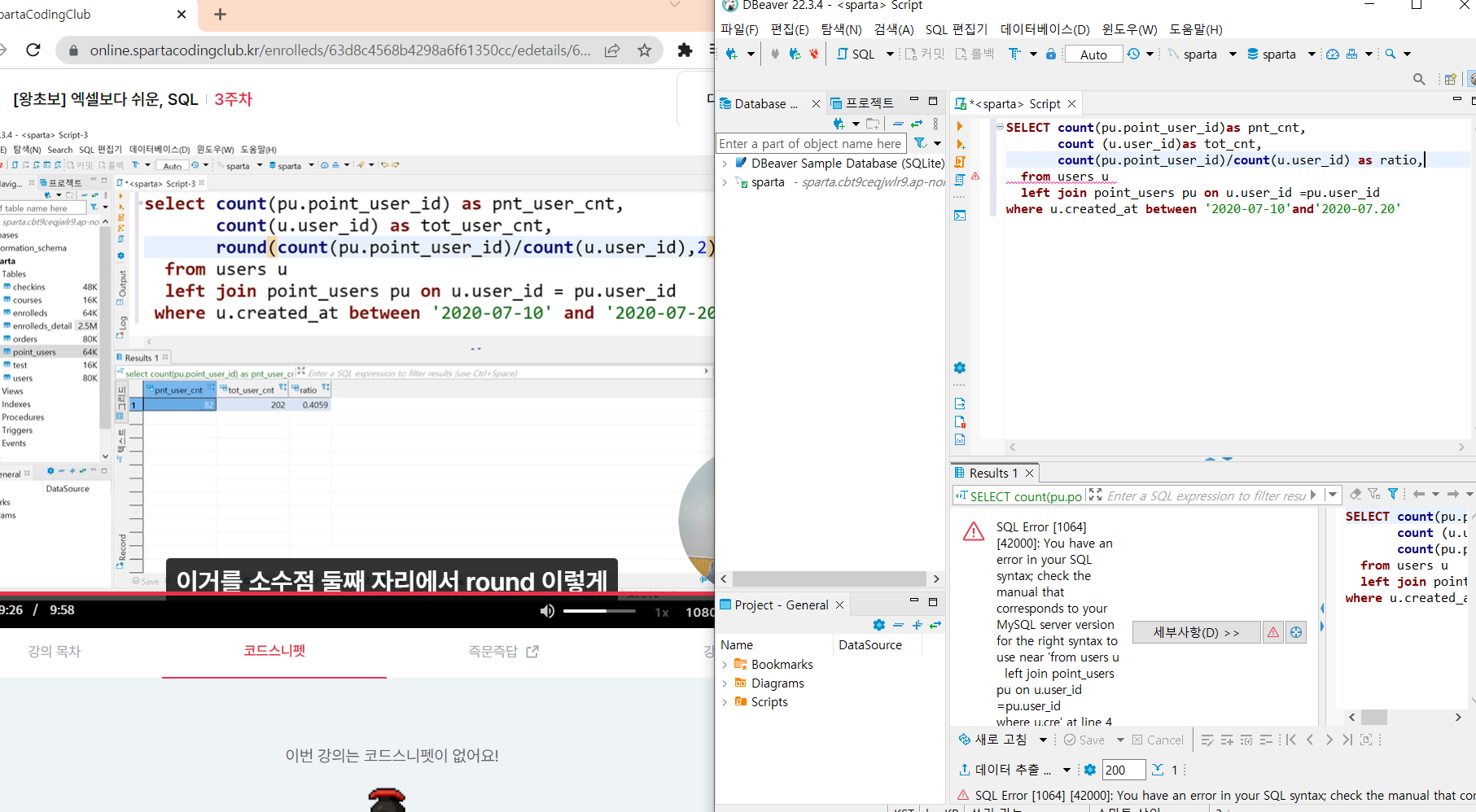This screenshot has width=1476, height=812.
Task: Click the clear filter eraser icon in results
Action: 1356,494
